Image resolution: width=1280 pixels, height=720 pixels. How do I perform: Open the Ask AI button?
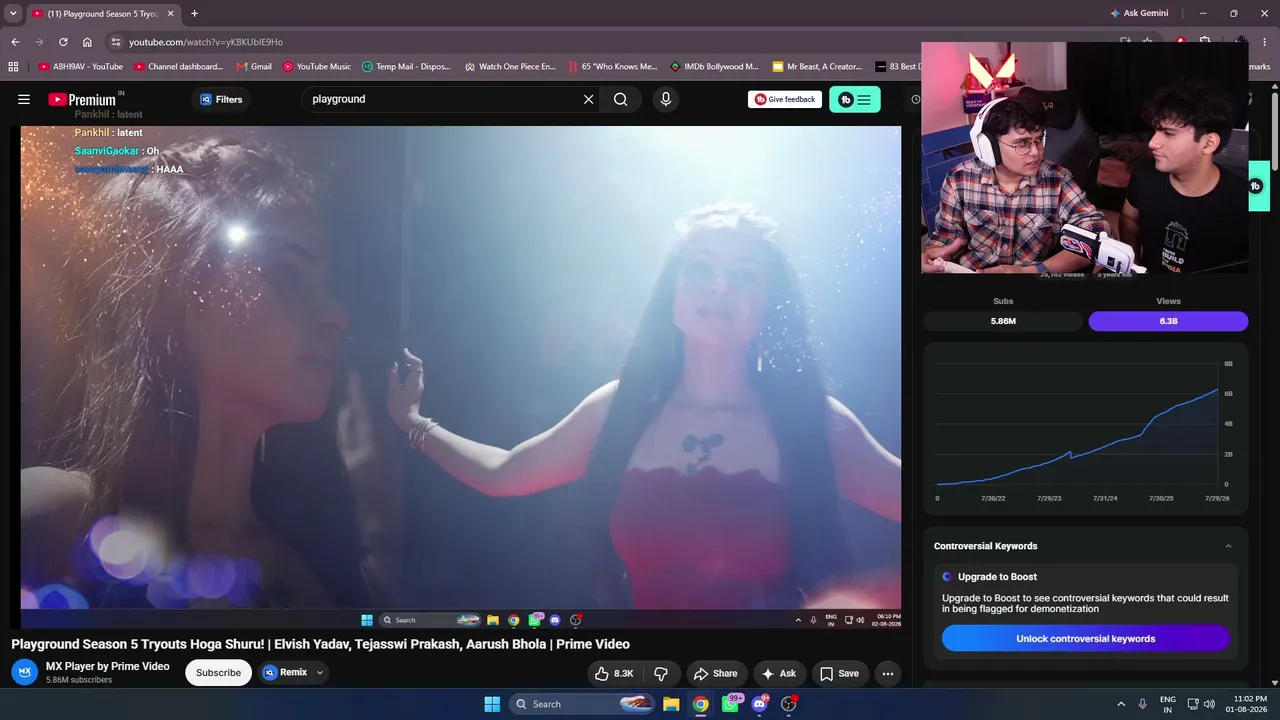pos(779,673)
